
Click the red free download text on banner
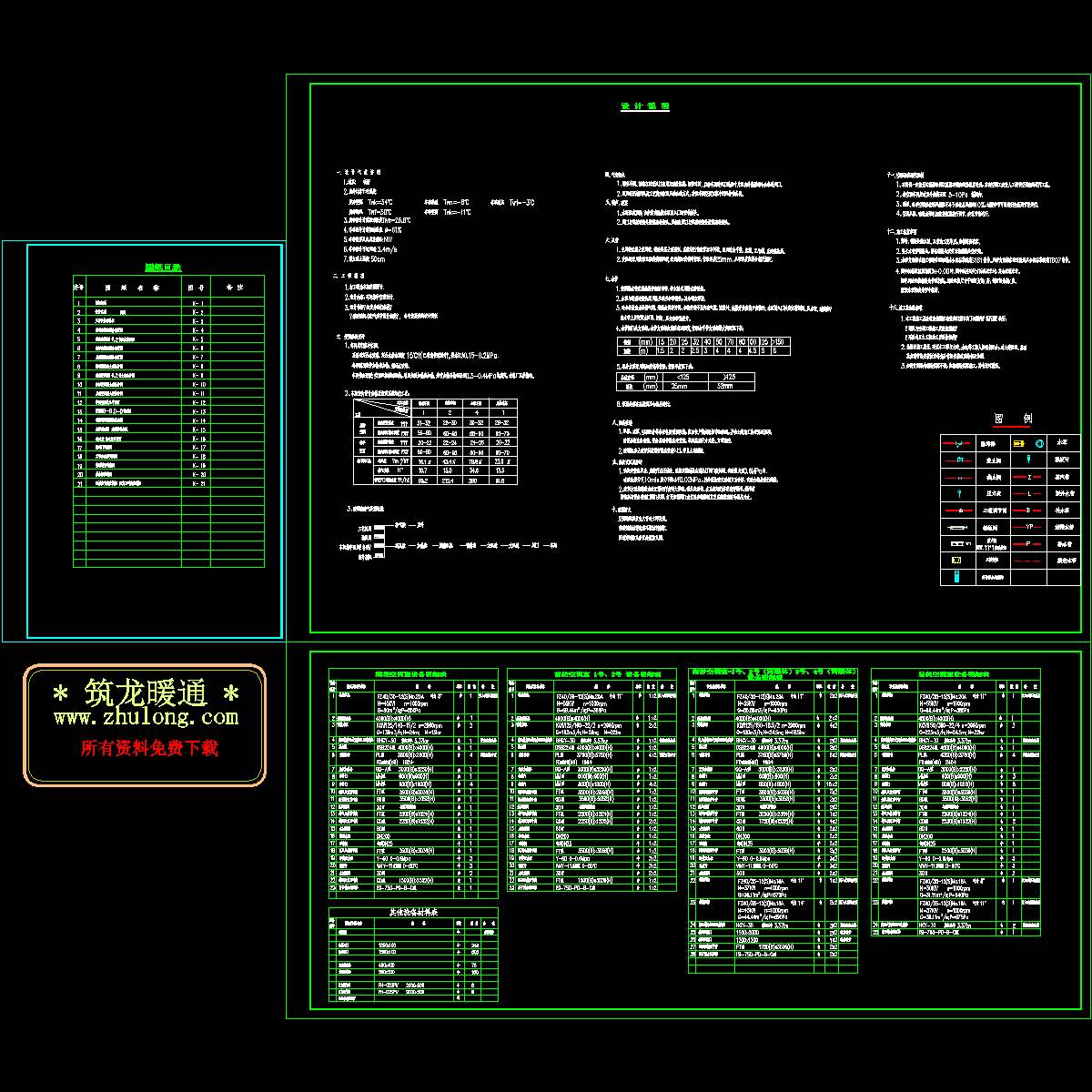point(149,748)
